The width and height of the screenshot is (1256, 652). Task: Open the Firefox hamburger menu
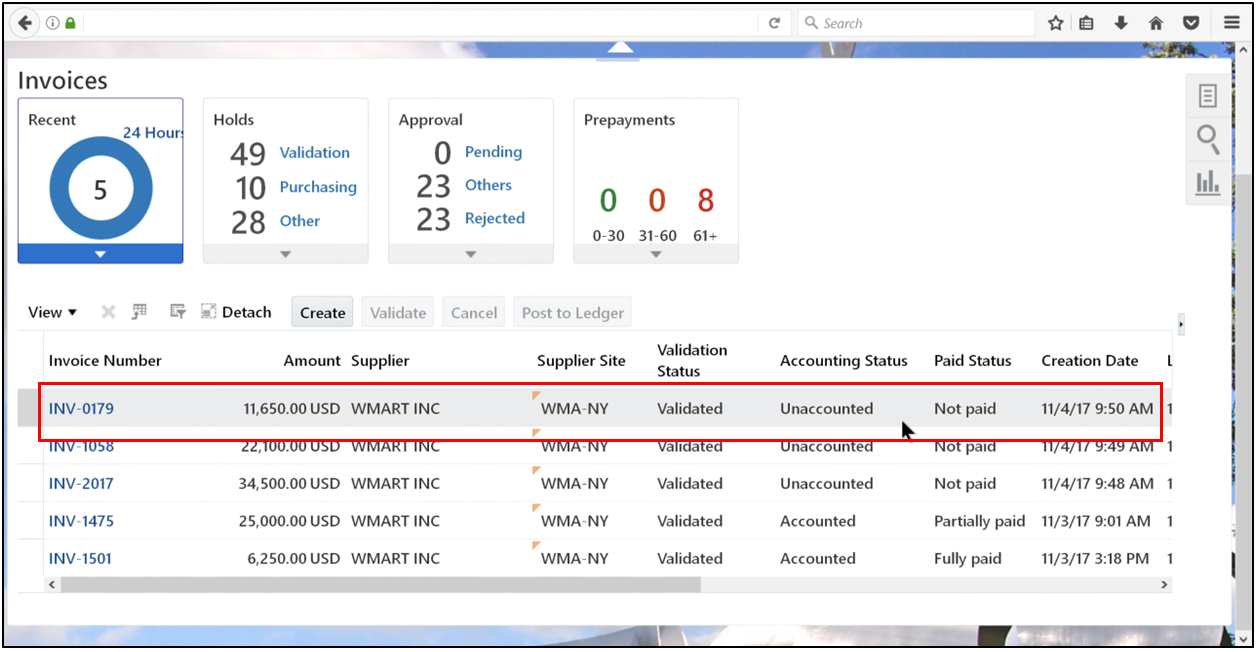1232,22
